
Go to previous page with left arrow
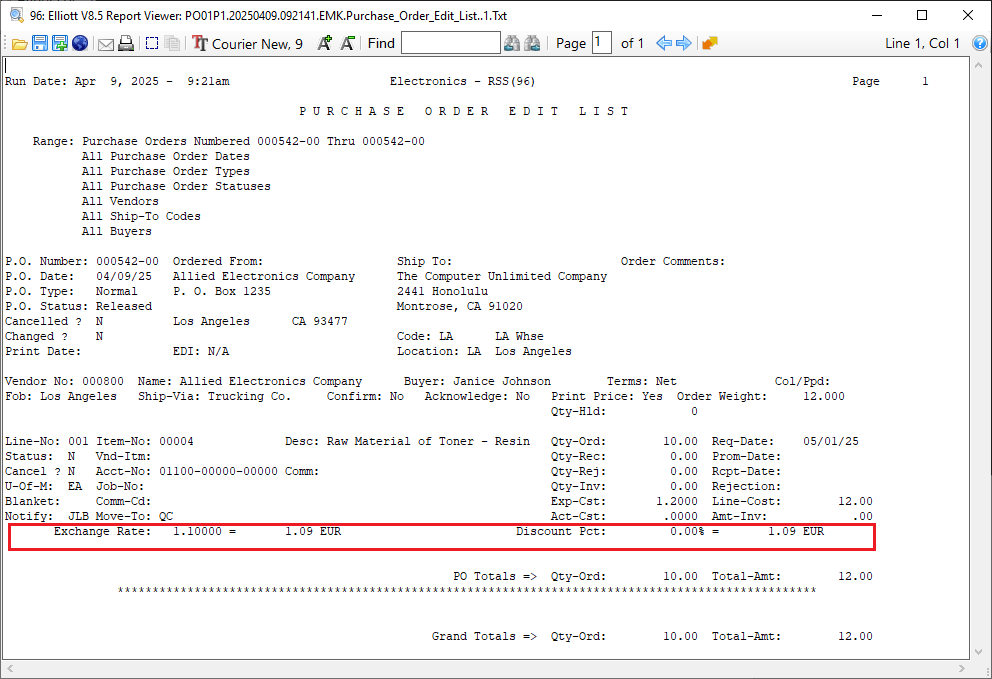[663, 43]
